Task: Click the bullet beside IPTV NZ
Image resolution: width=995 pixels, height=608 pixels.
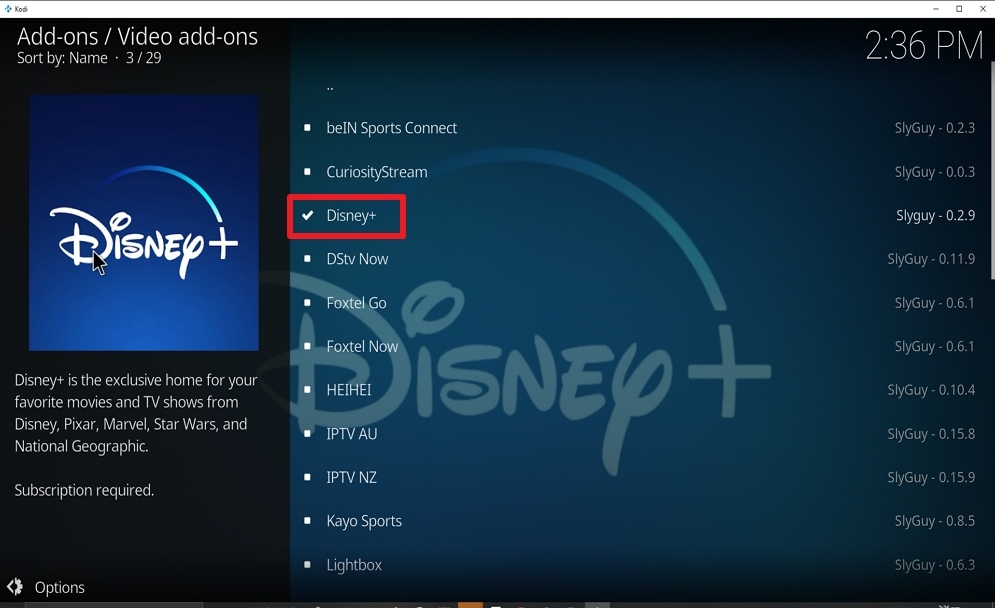Action: click(308, 477)
